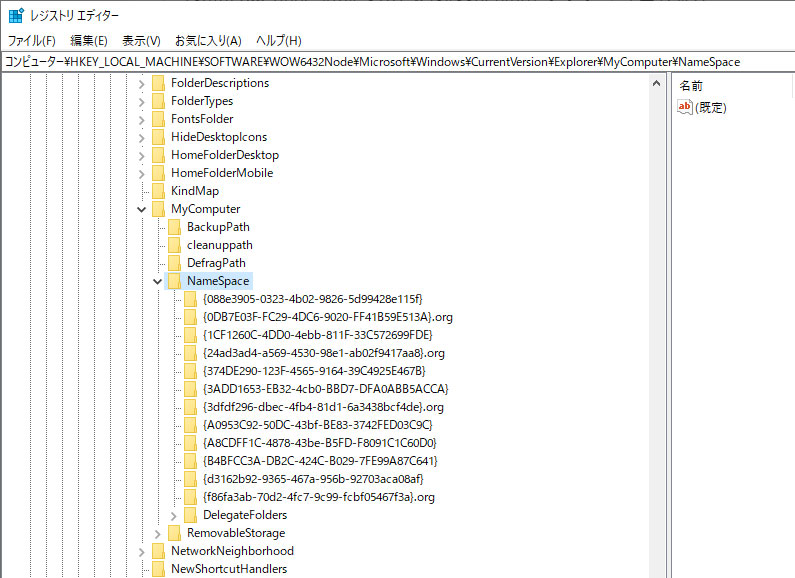Click the KindMap folder icon
The width and height of the screenshot is (795, 578).
[159, 191]
